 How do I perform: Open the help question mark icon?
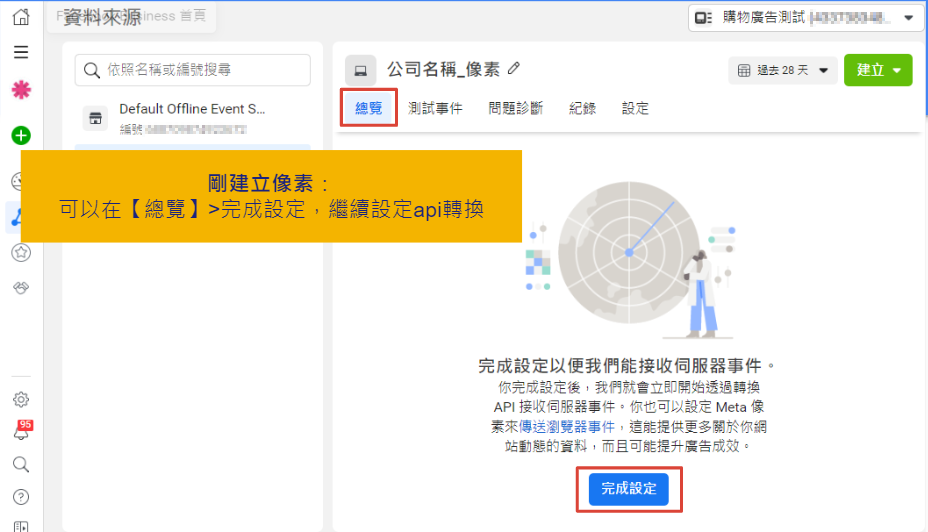[x=21, y=496]
